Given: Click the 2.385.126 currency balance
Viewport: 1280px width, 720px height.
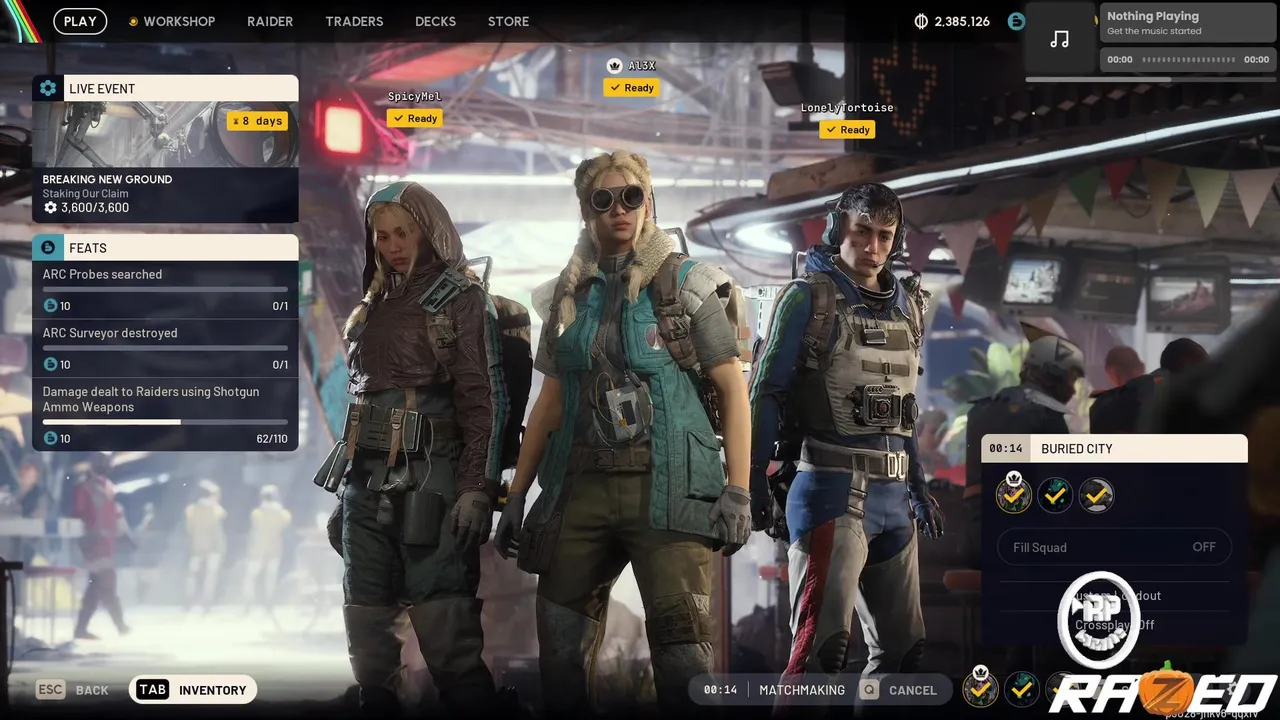Looking at the screenshot, I should (x=962, y=21).
